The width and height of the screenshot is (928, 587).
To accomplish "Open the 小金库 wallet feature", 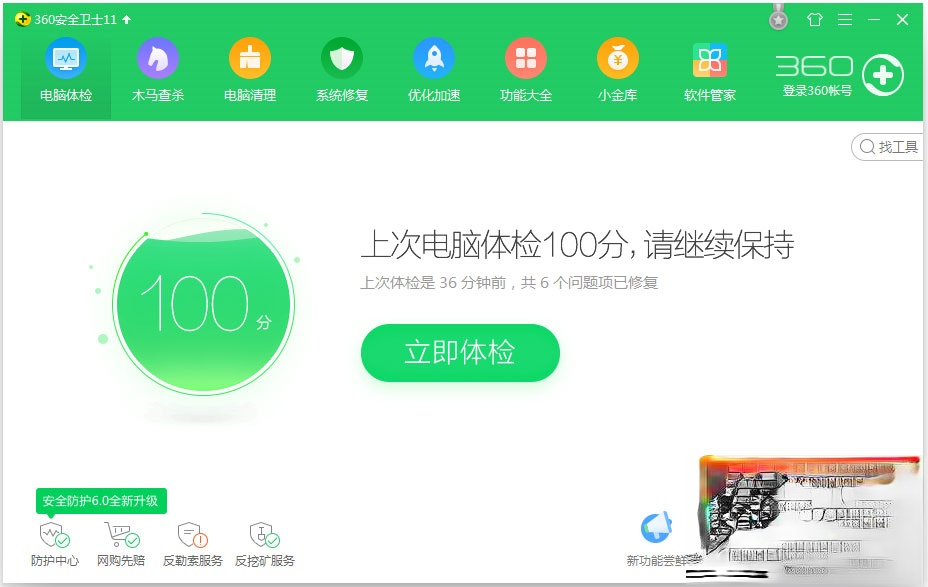I will click(x=617, y=70).
